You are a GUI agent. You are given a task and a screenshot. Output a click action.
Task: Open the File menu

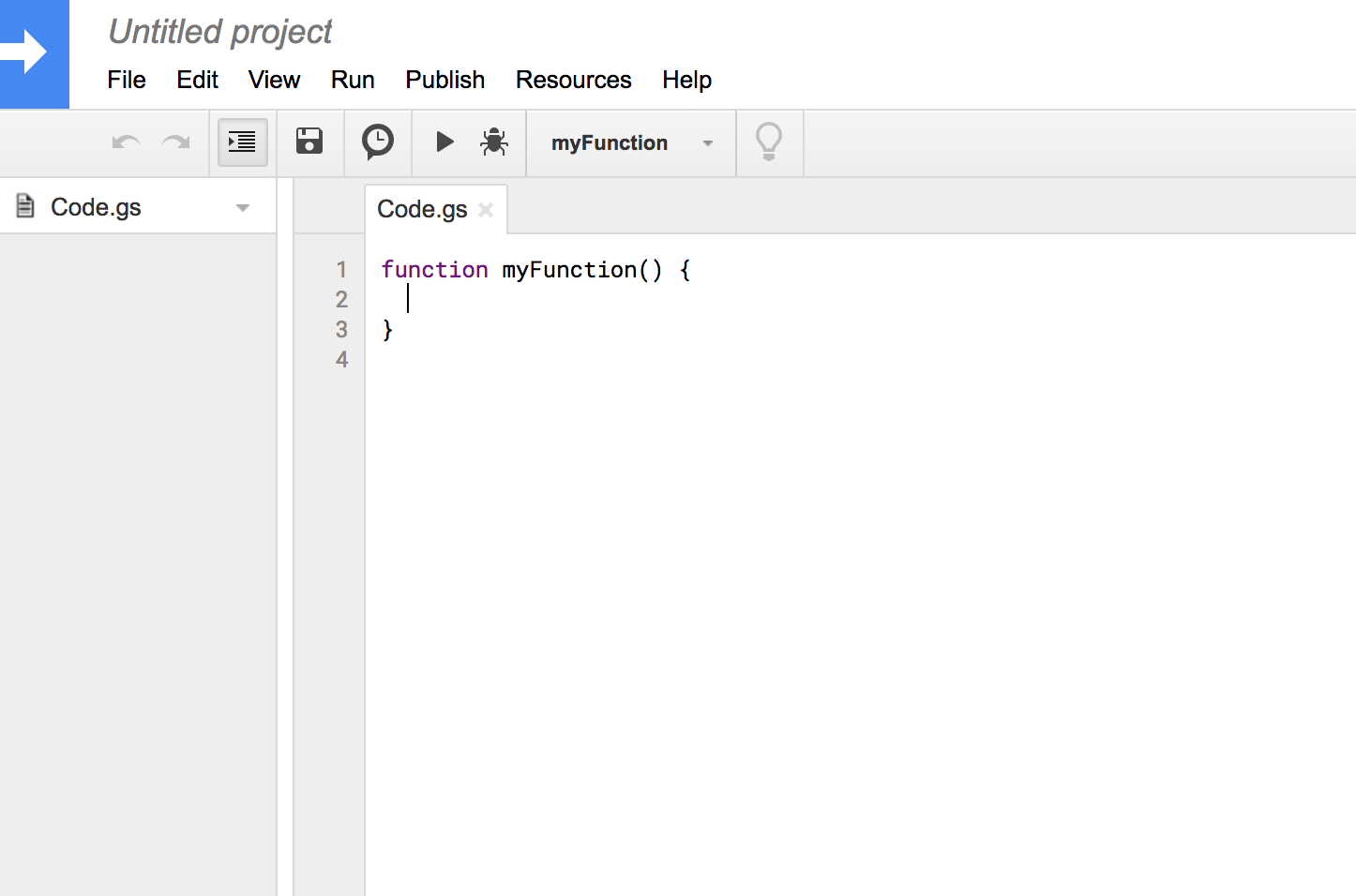(x=127, y=80)
